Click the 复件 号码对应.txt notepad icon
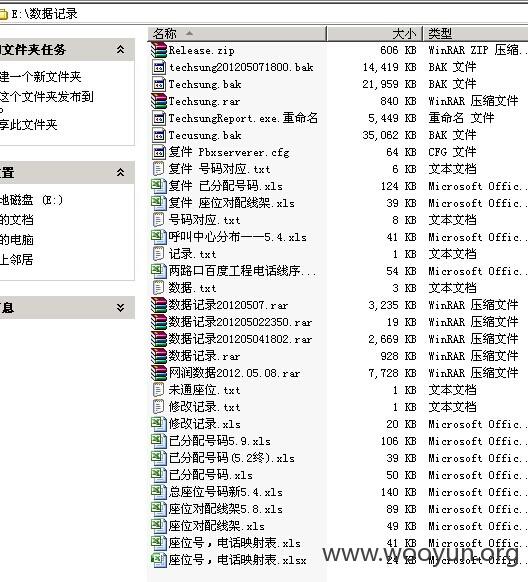 [x=158, y=169]
